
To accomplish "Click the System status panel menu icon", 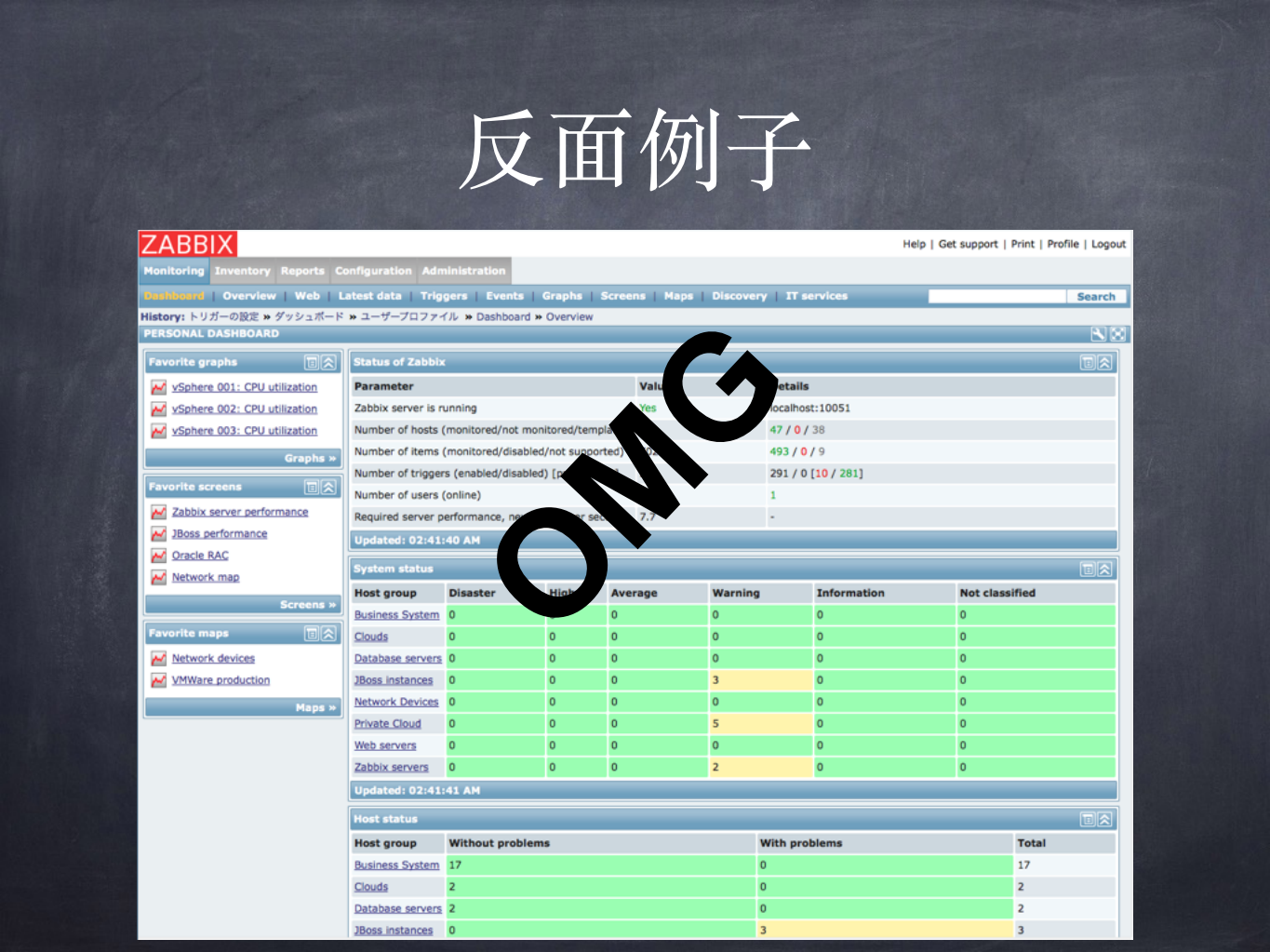I will click(x=1087, y=569).
